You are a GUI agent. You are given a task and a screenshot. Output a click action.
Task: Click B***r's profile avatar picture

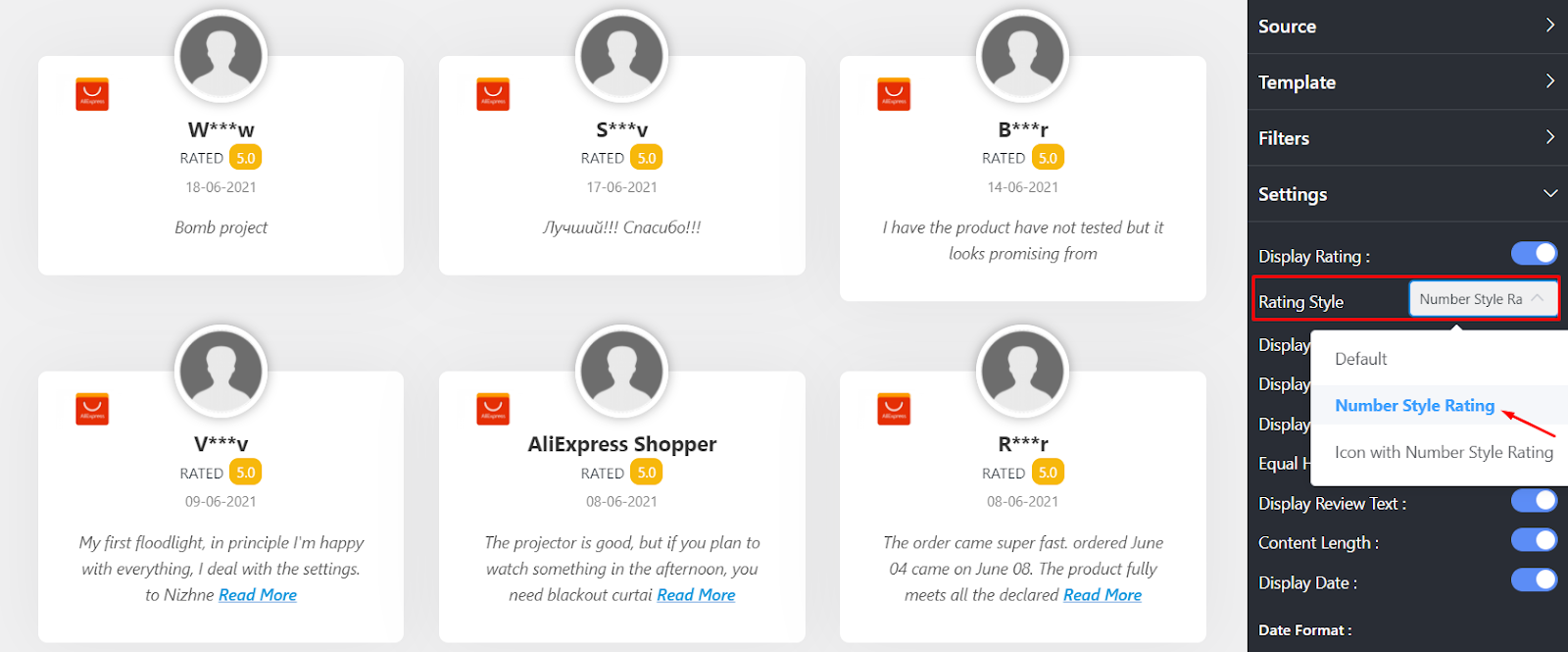pyautogui.click(x=1022, y=55)
